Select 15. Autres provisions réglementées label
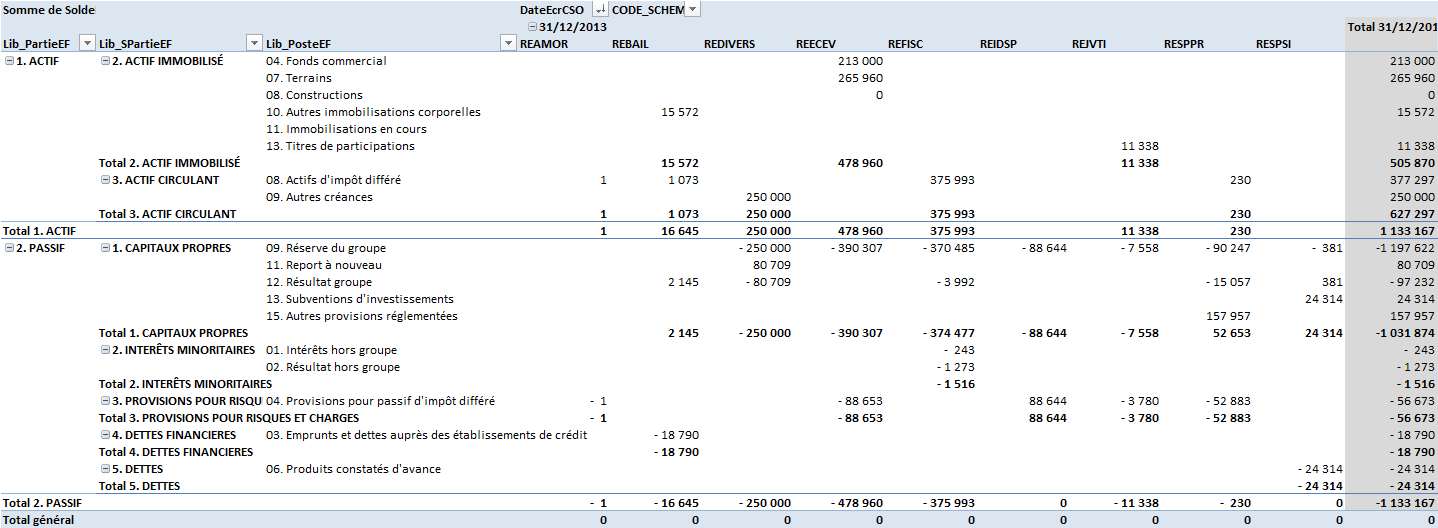The height and width of the screenshot is (528, 1438). click(x=362, y=316)
